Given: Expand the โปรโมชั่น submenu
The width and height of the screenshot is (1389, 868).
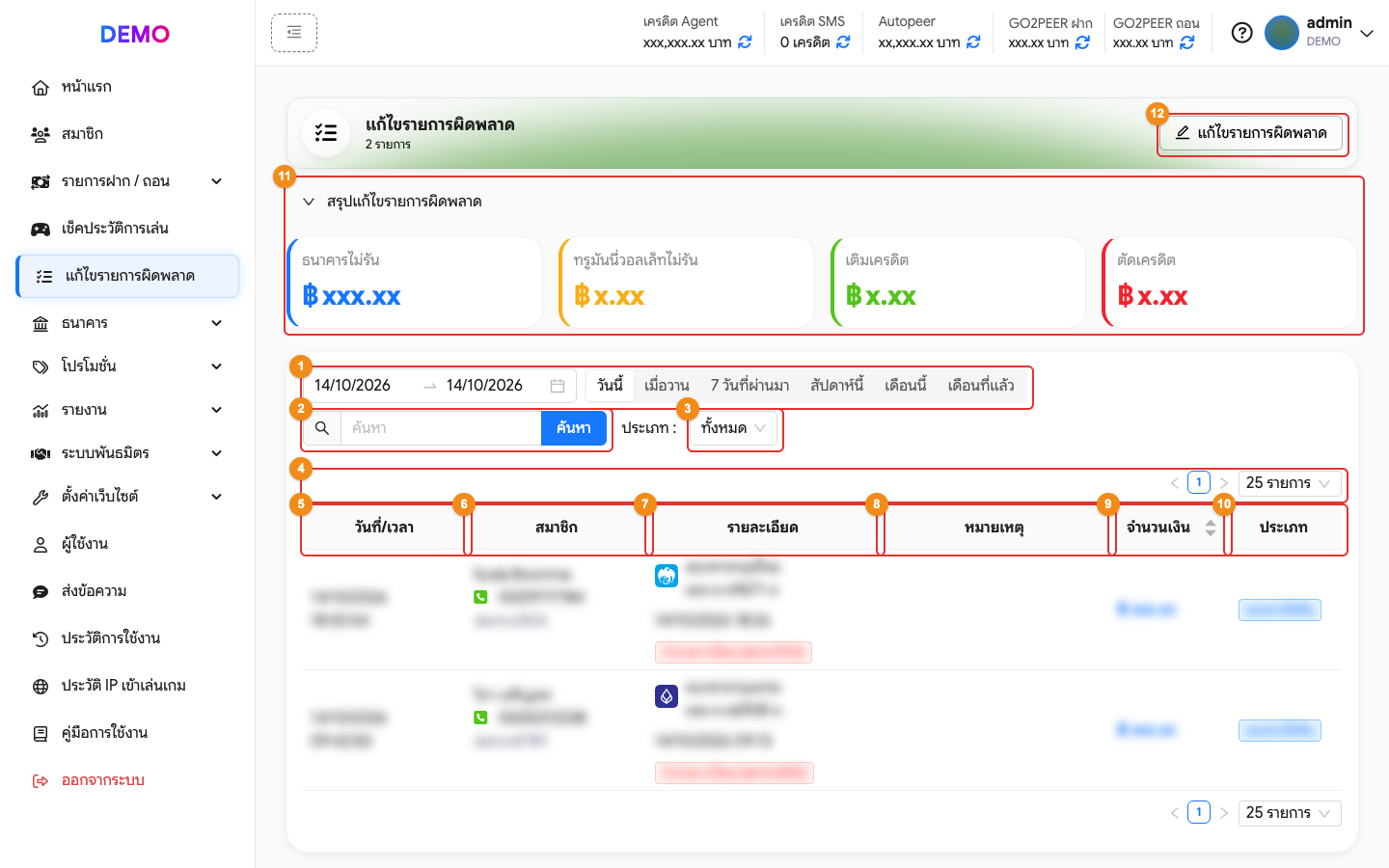Looking at the screenshot, I should 217,366.
